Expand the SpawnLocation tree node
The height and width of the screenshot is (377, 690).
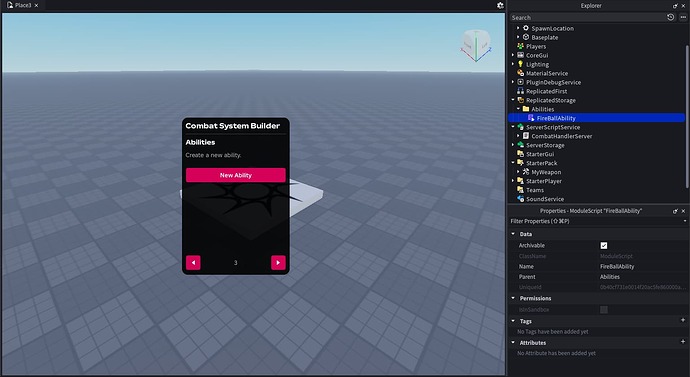tap(518, 28)
